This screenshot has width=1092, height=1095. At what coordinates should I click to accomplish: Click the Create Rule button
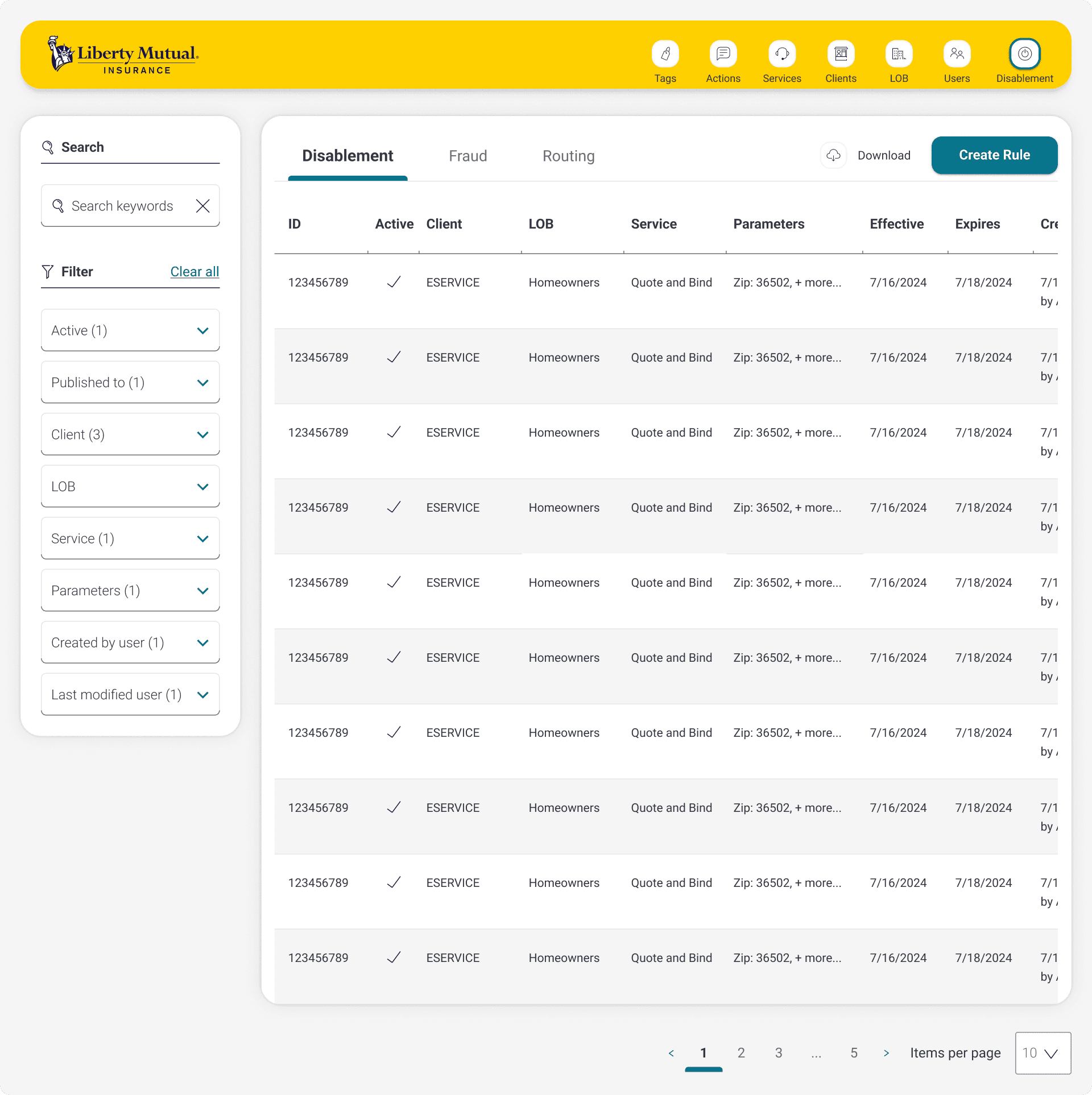(x=994, y=155)
